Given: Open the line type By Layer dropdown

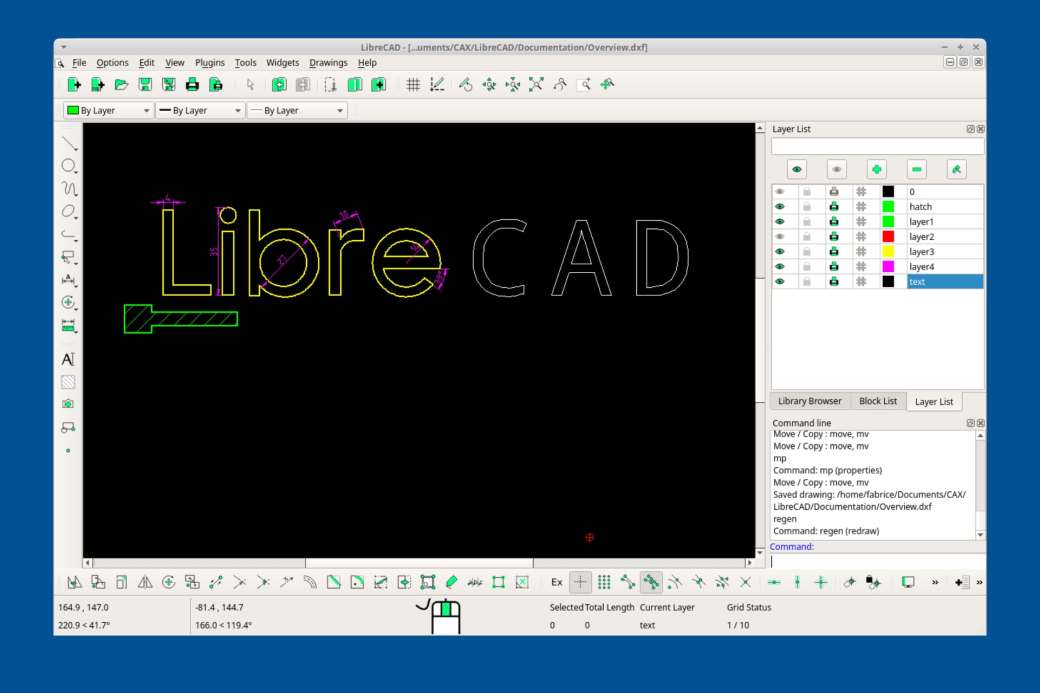Looking at the screenshot, I should pyautogui.click(x=297, y=111).
